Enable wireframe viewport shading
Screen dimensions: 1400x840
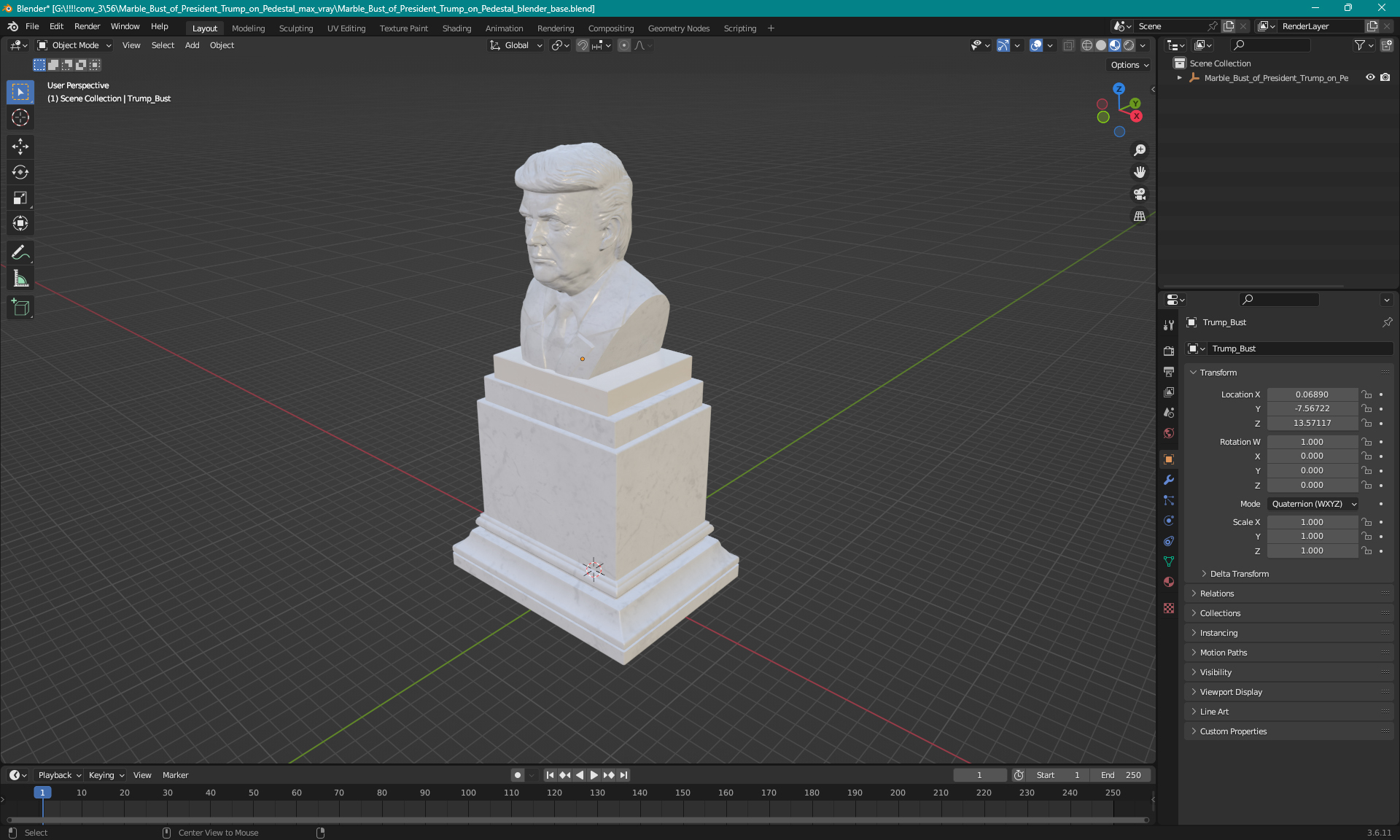[x=1086, y=45]
